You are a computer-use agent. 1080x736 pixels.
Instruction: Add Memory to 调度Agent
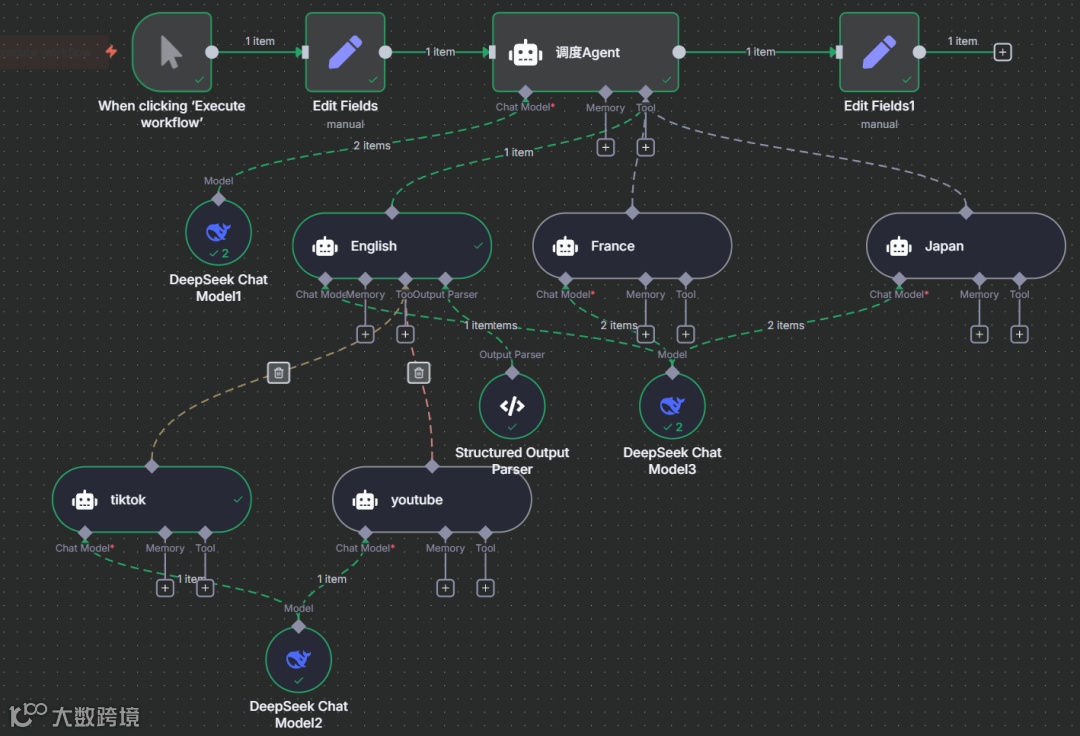[x=605, y=147]
